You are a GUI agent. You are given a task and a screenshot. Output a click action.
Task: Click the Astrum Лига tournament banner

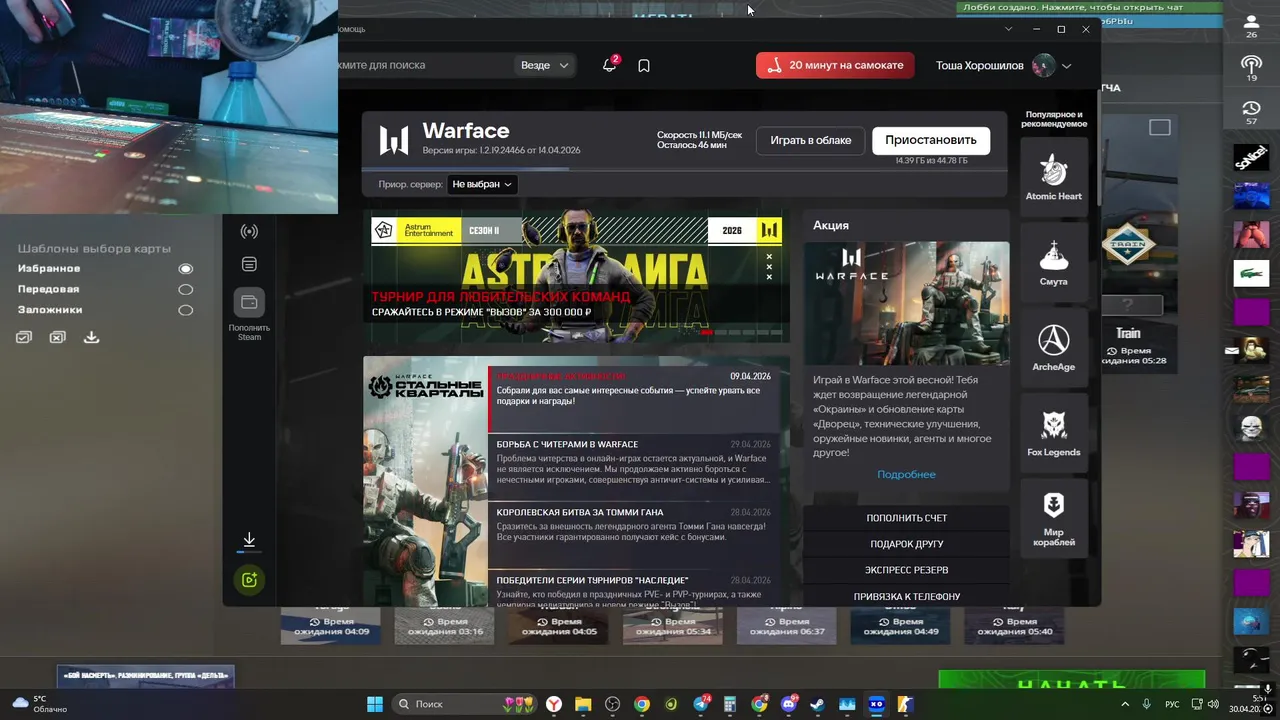(x=576, y=276)
